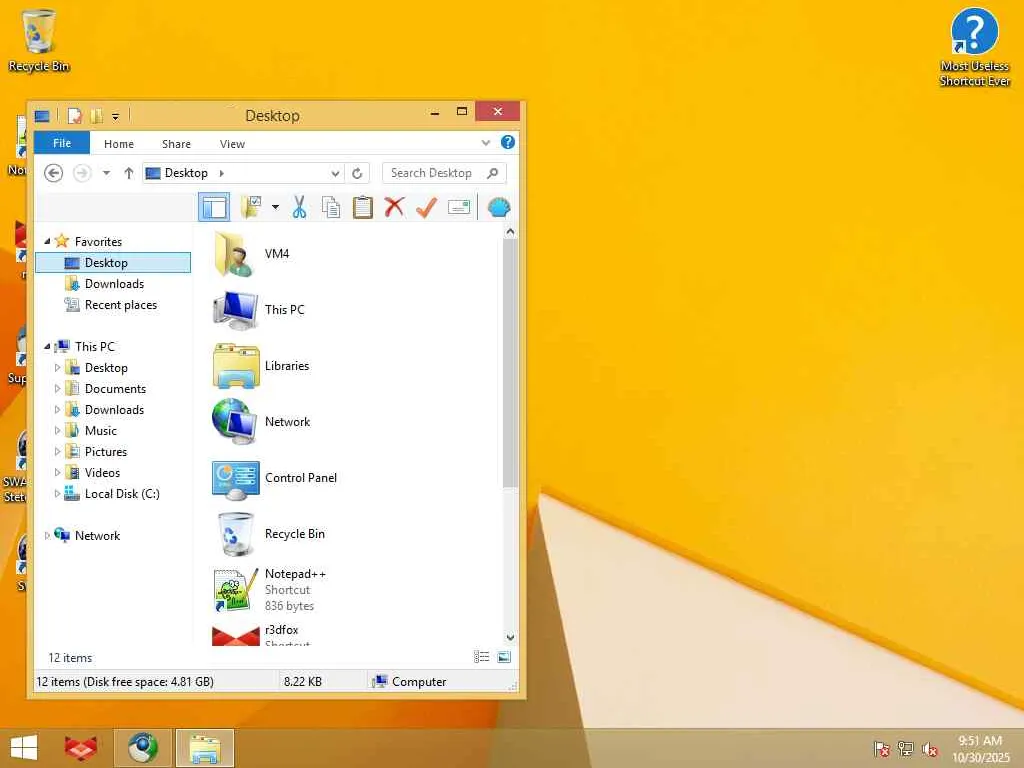Open the Most Useless Shortcut Ever desktop icon
This screenshot has height=768, width=1024.
[974, 47]
